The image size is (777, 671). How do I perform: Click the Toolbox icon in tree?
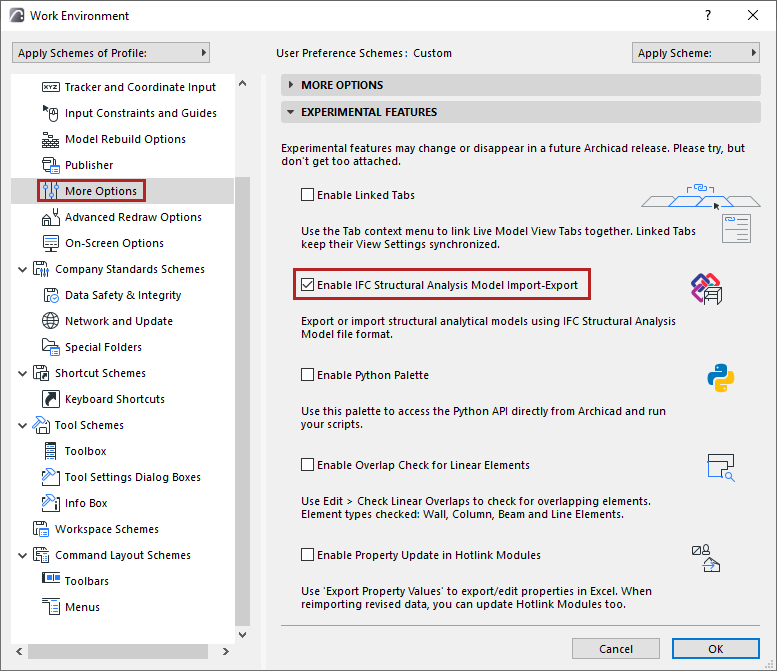(51, 451)
